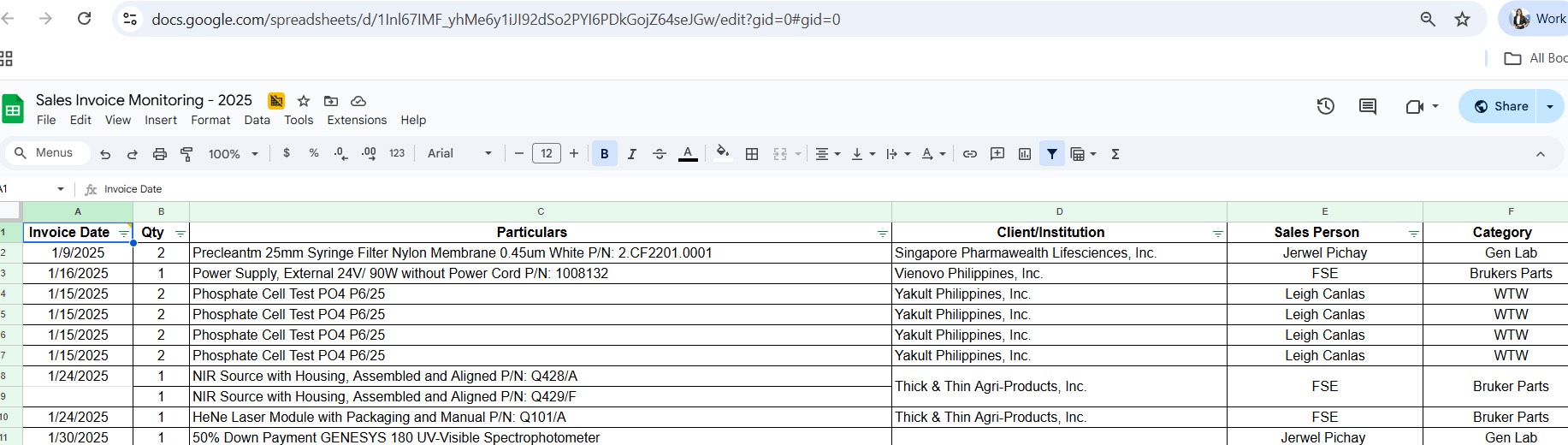Open the Arial font dropdown
This screenshot has width=1568, height=445.
pyautogui.click(x=459, y=154)
